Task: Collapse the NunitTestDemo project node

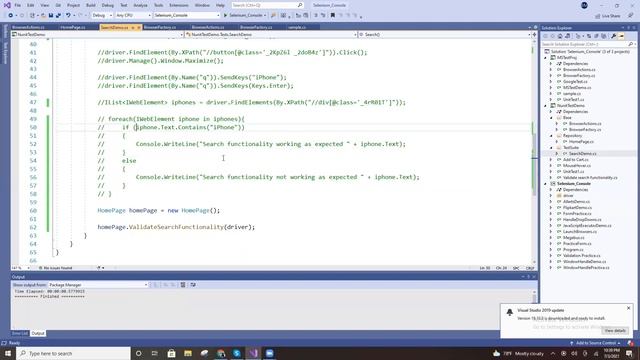Action: [x=546, y=106]
